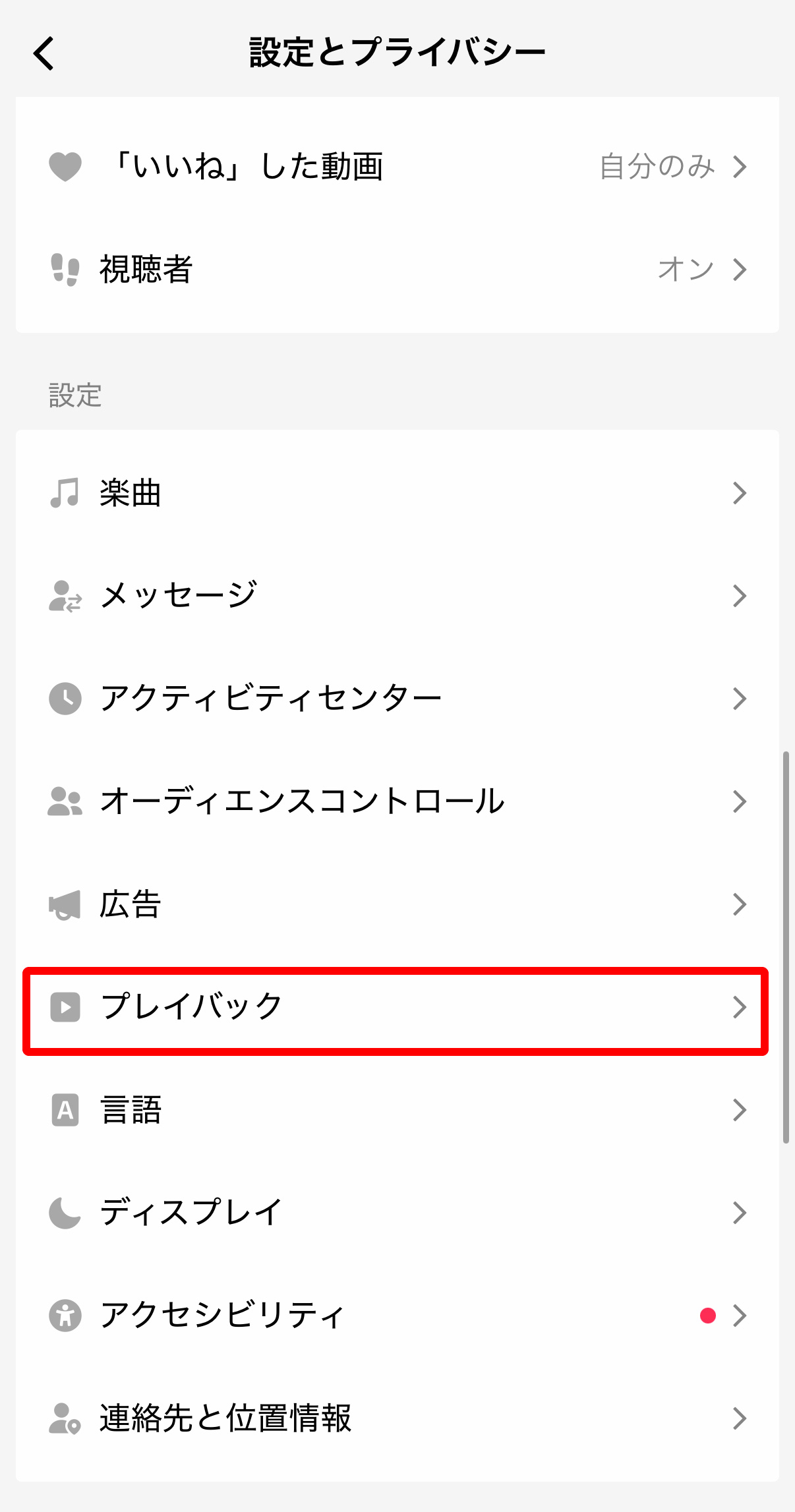Open アクセシビリティ with red notification dot
The image size is (795, 1512).
[x=398, y=1316]
